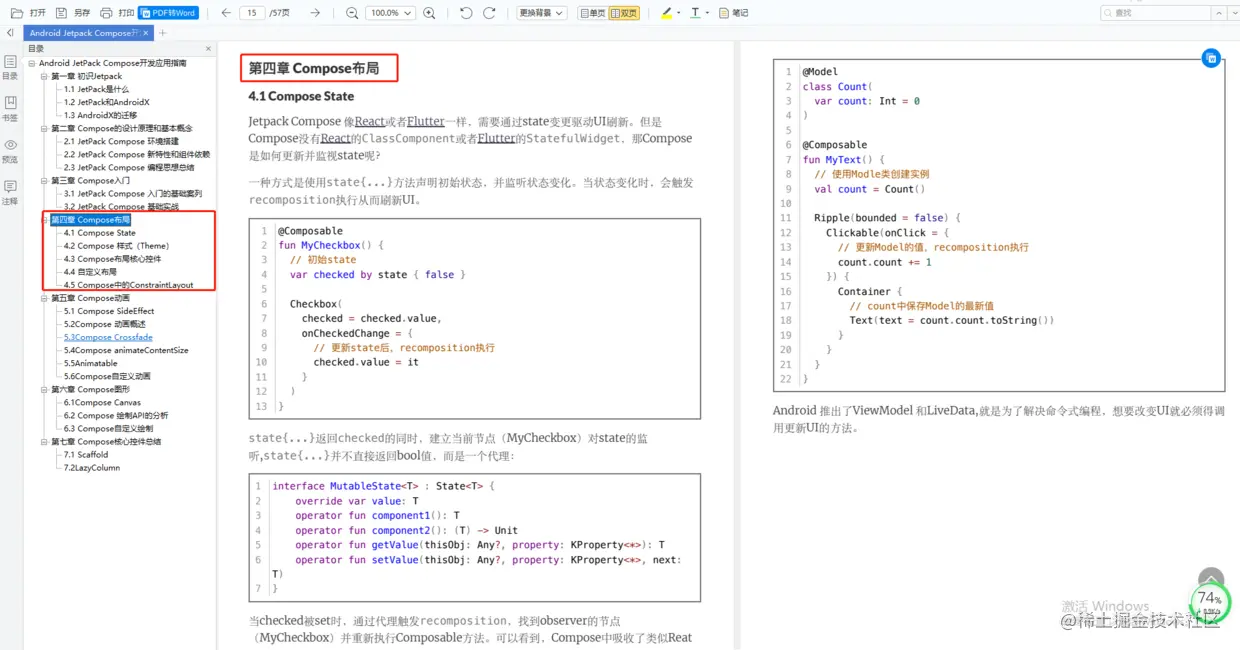Switch to 单页 single-page view
Screen dimensions: 1240x650
point(592,13)
